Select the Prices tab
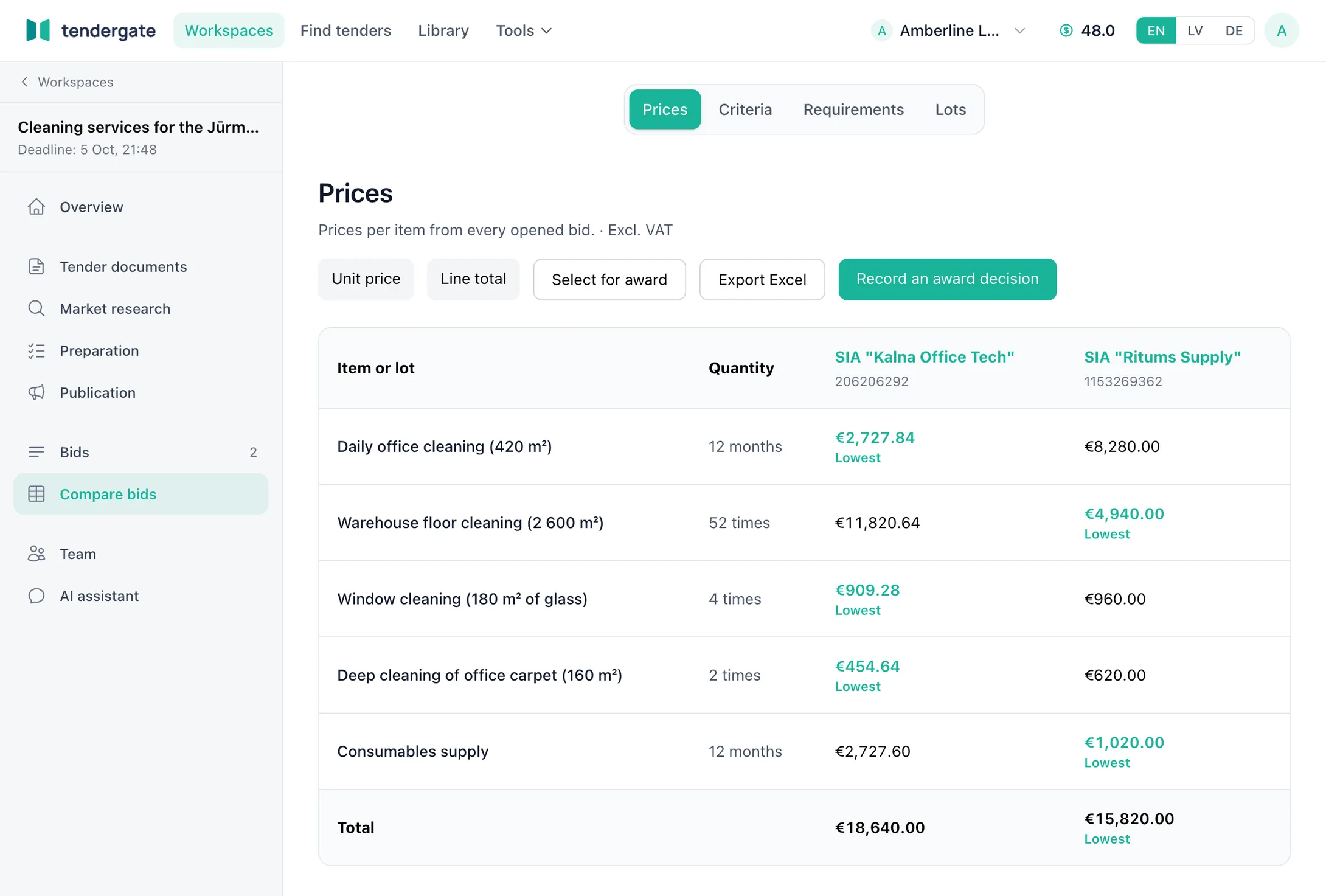This screenshot has height=896, width=1326. [664, 109]
